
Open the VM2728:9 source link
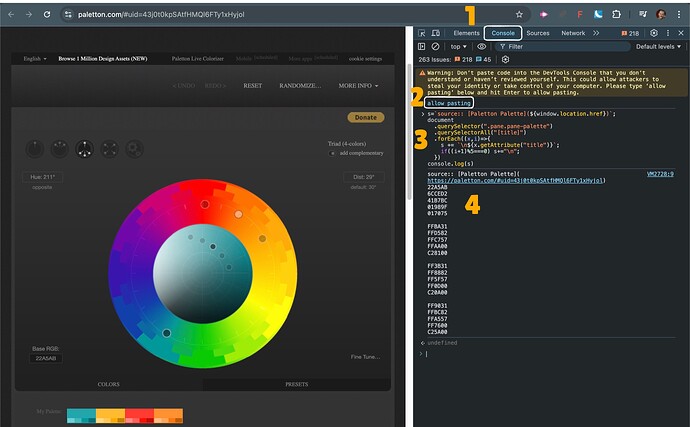[x=660, y=174]
